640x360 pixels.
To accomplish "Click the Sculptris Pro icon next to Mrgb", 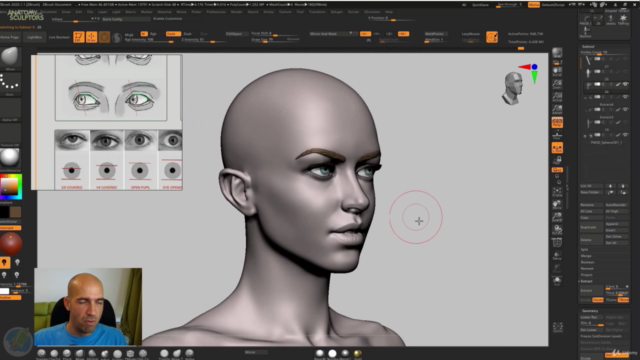I will click(117, 38).
